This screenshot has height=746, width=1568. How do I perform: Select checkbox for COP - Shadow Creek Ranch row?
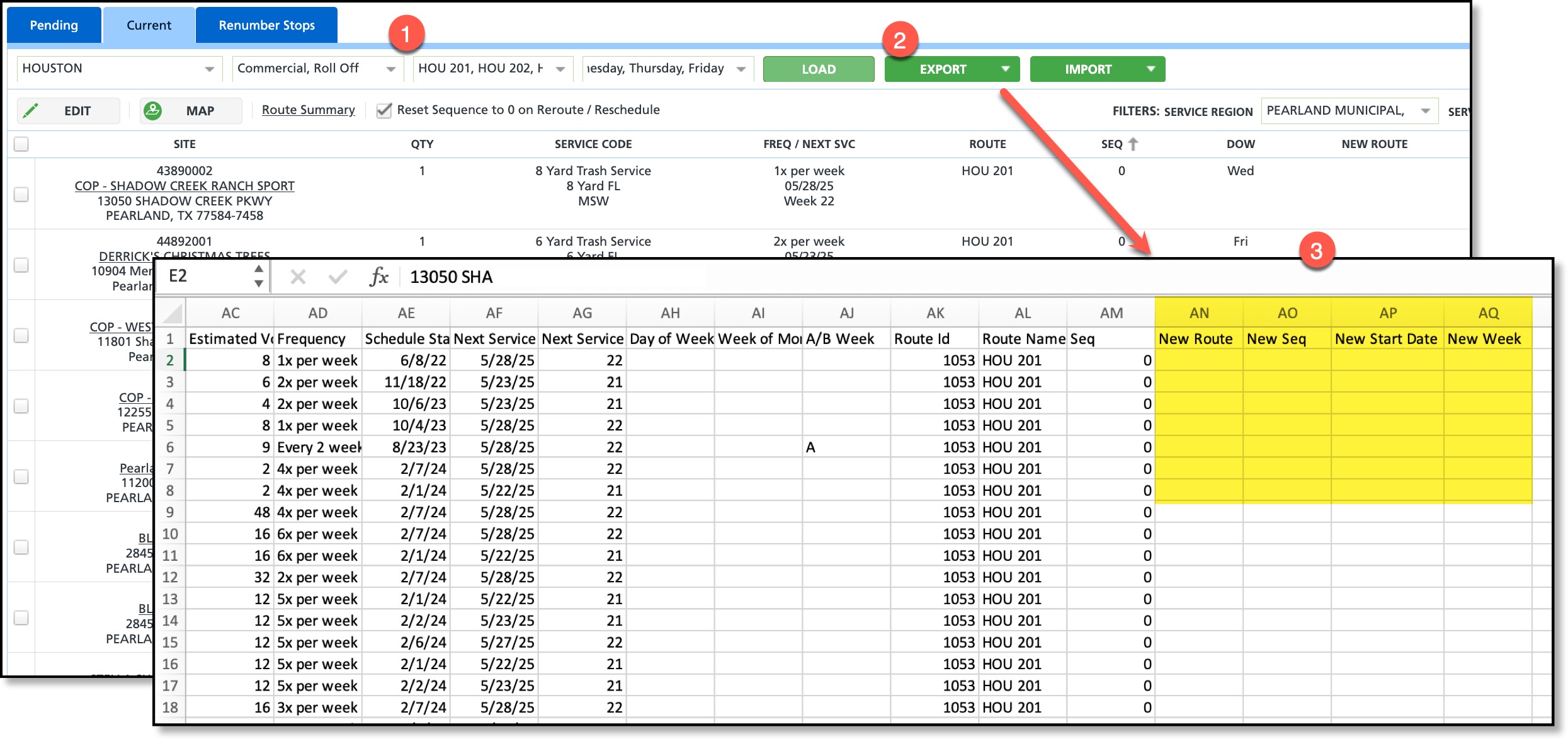click(x=21, y=194)
